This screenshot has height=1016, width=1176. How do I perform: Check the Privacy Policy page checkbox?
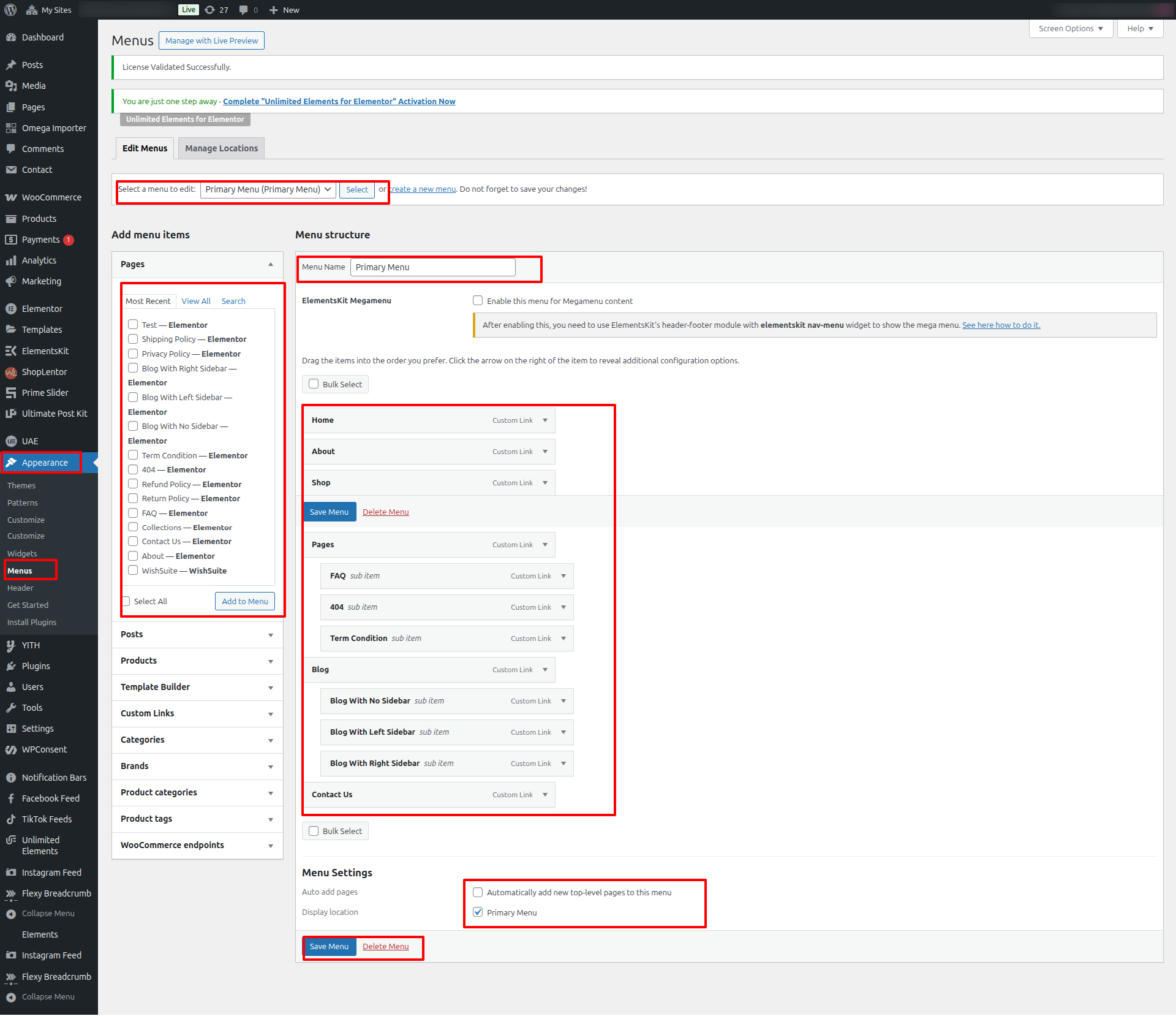click(133, 354)
